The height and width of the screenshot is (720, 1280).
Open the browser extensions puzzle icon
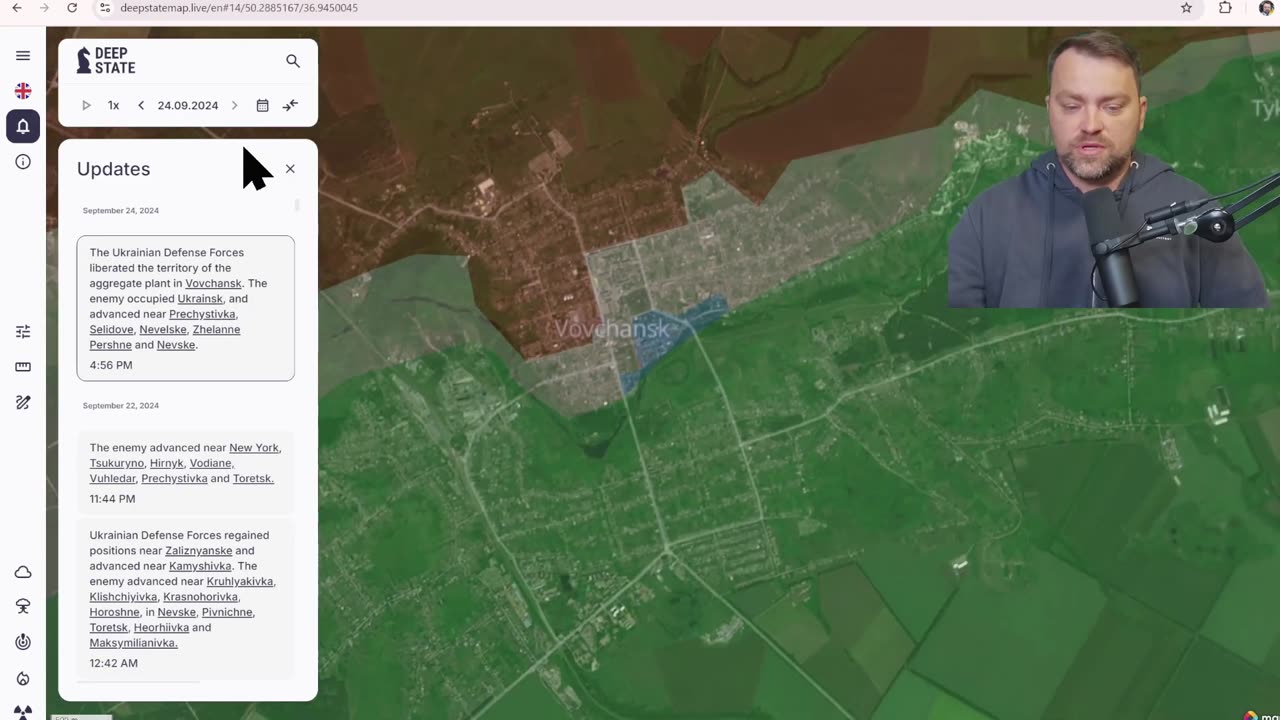pos(1225,8)
